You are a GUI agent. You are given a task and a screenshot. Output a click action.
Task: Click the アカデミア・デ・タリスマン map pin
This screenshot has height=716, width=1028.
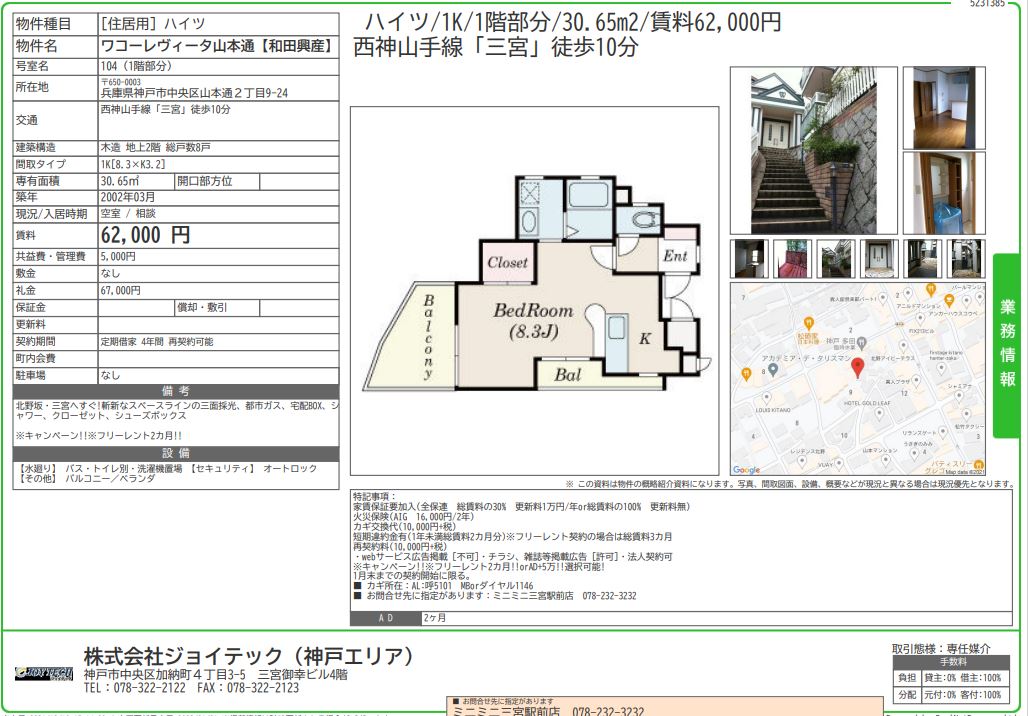click(x=773, y=370)
